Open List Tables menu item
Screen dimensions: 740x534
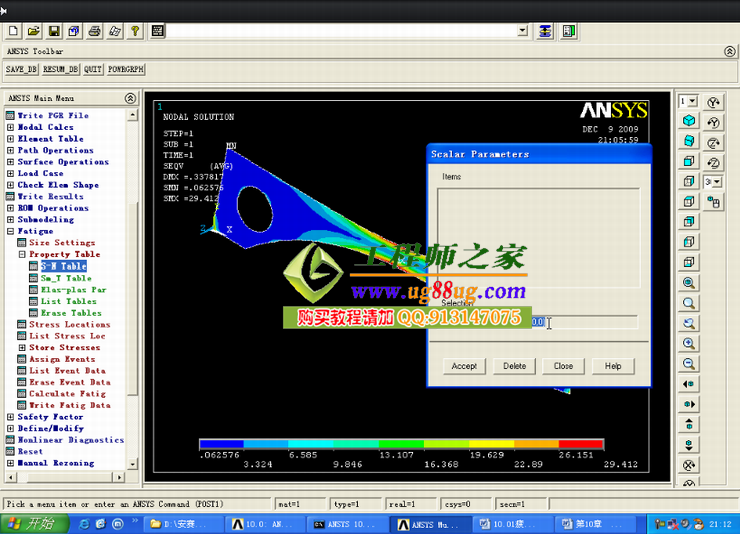coord(68,301)
